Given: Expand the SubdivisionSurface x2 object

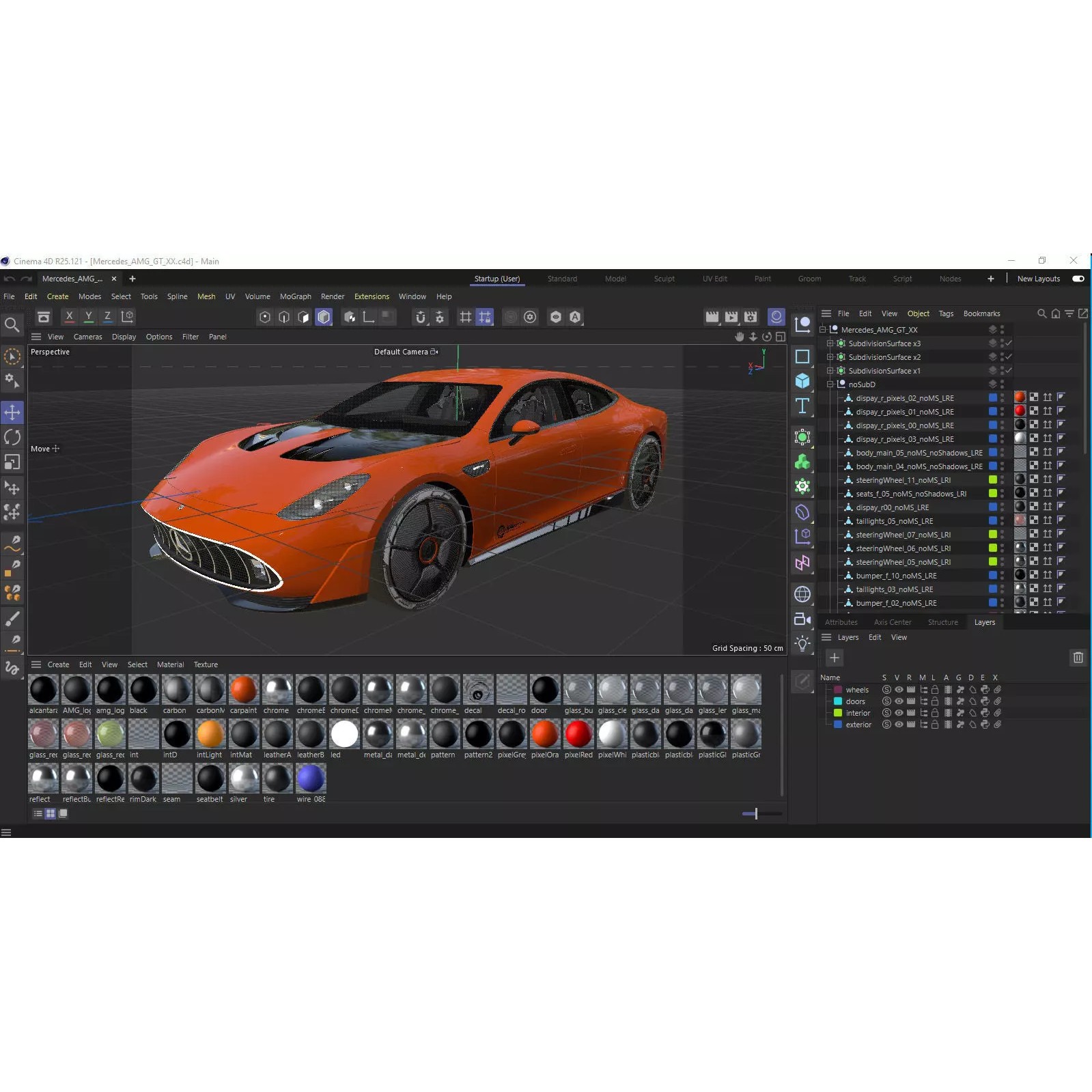Looking at the screenshot, I should [x=830, y=357].
